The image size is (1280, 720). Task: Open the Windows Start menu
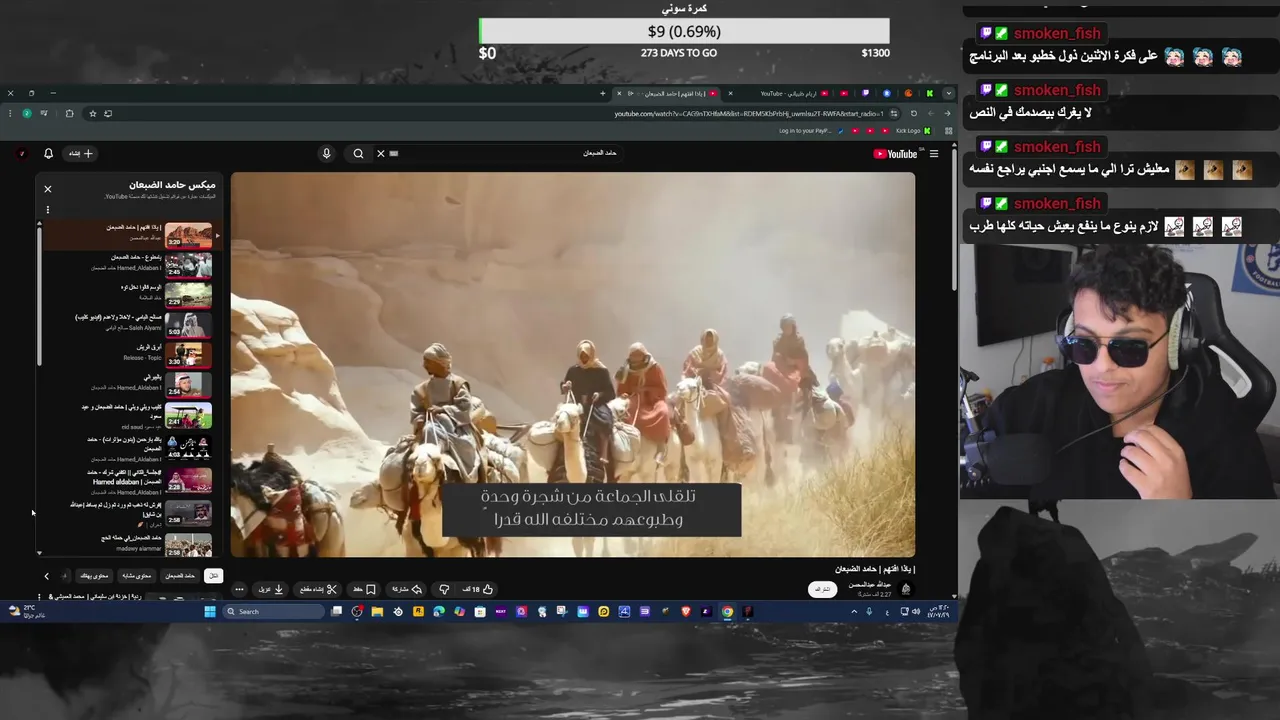click(x=210, y=612)
